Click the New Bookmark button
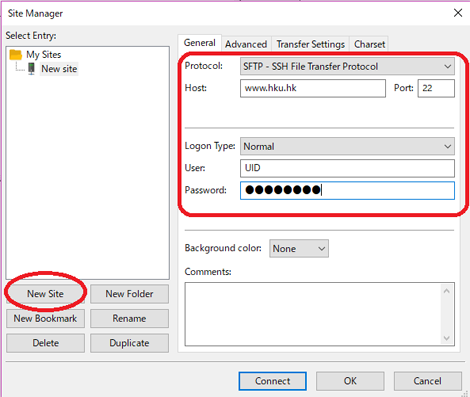 click(45, 318)
